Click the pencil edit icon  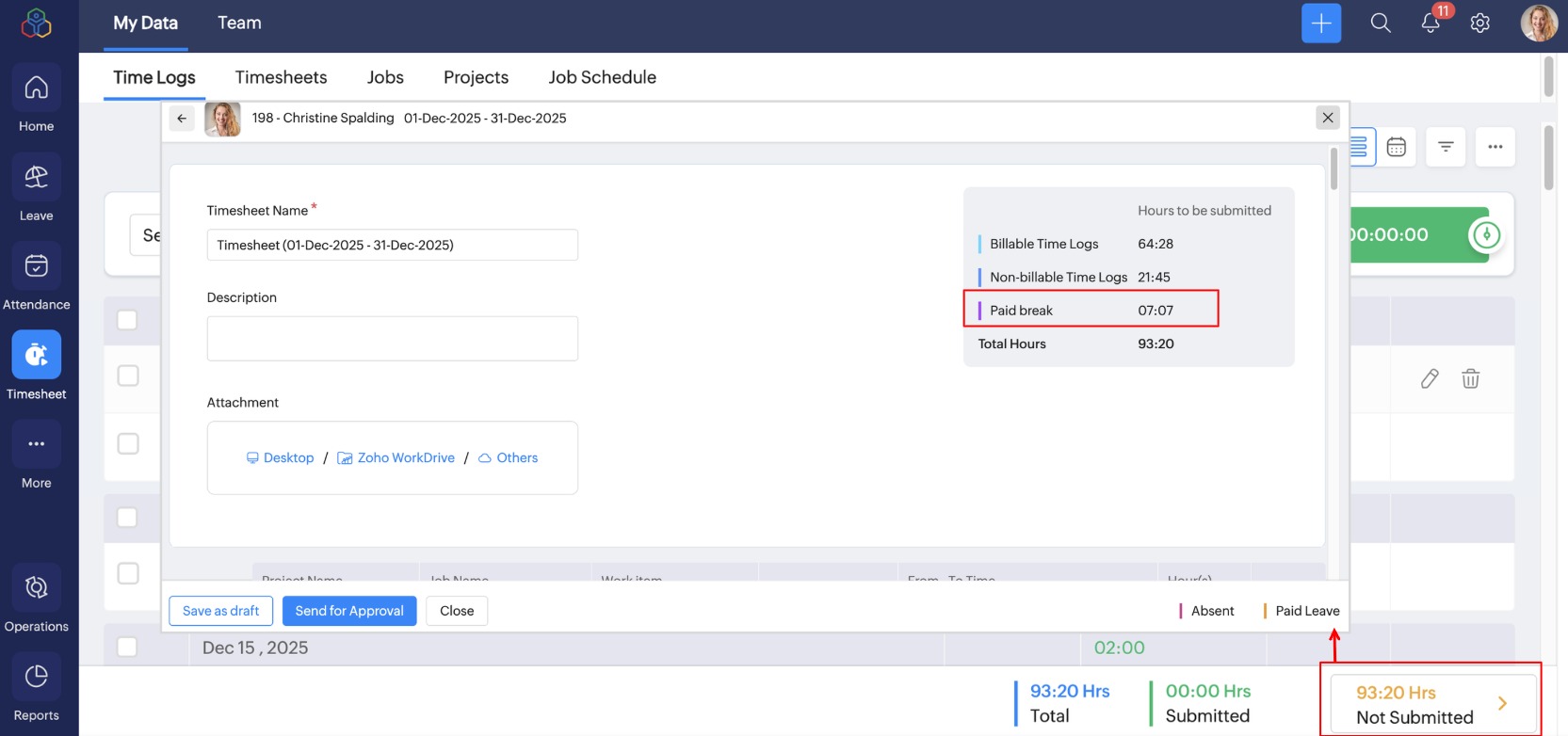click(x=1430, y=378)
